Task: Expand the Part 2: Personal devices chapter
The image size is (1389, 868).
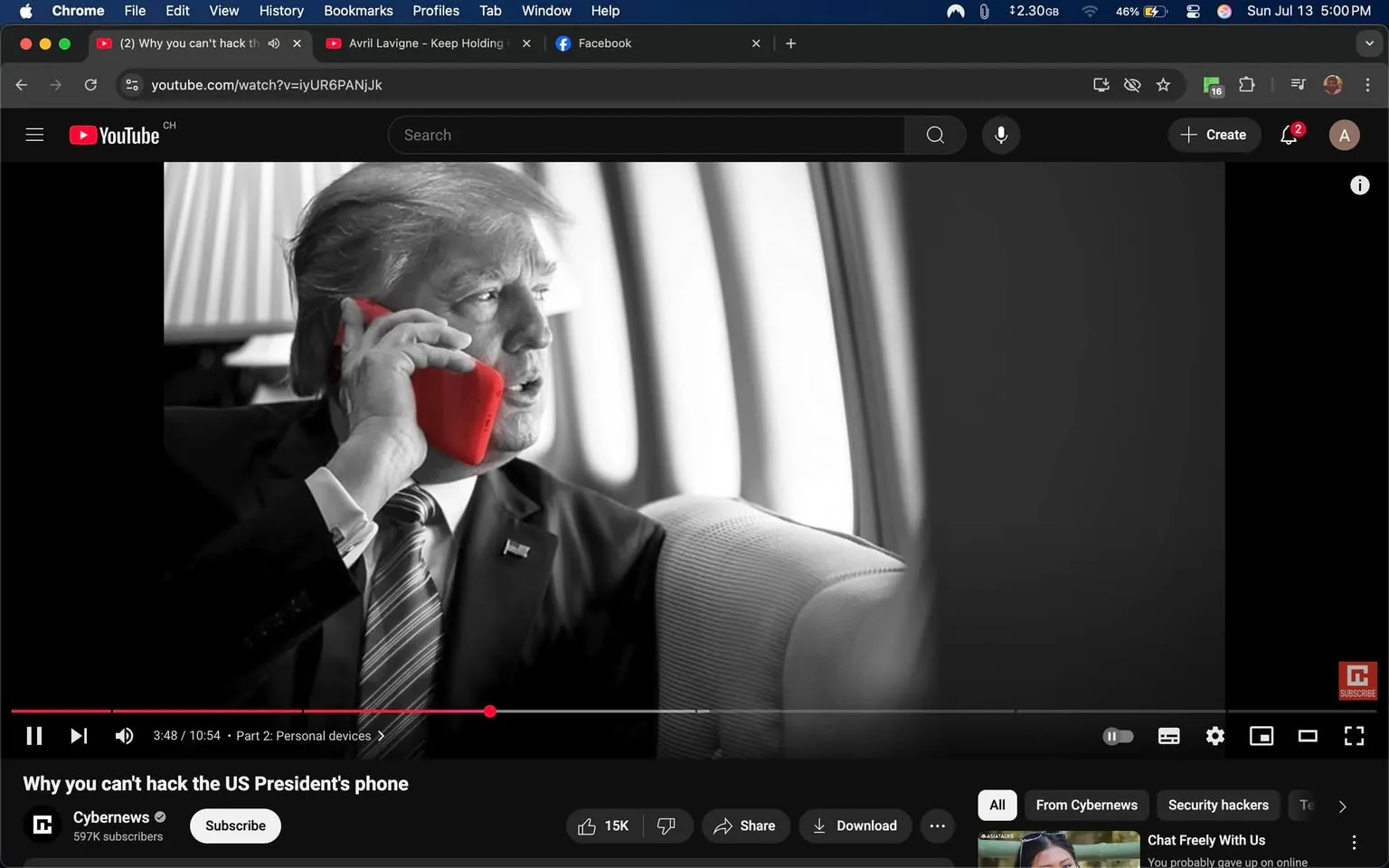Action: tap(310, 736)
